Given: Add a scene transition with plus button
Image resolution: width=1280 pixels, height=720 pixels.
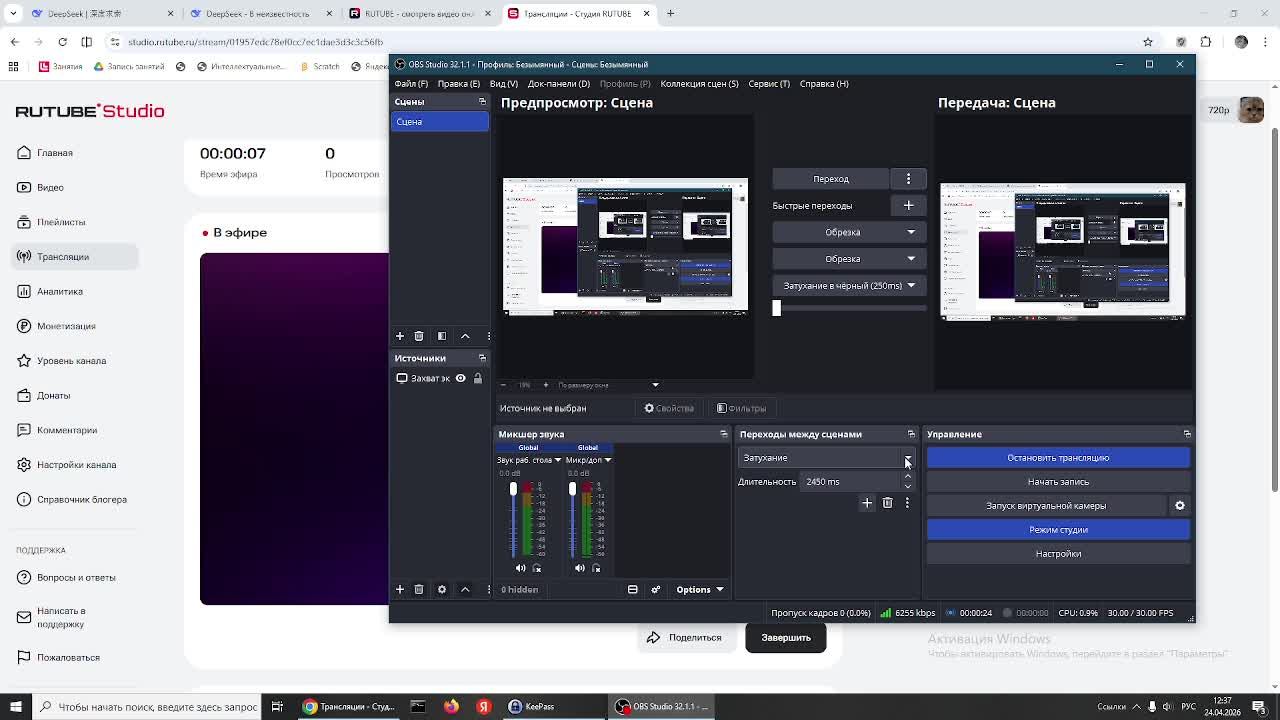Looking at the screenshot, I should point(867,503).
